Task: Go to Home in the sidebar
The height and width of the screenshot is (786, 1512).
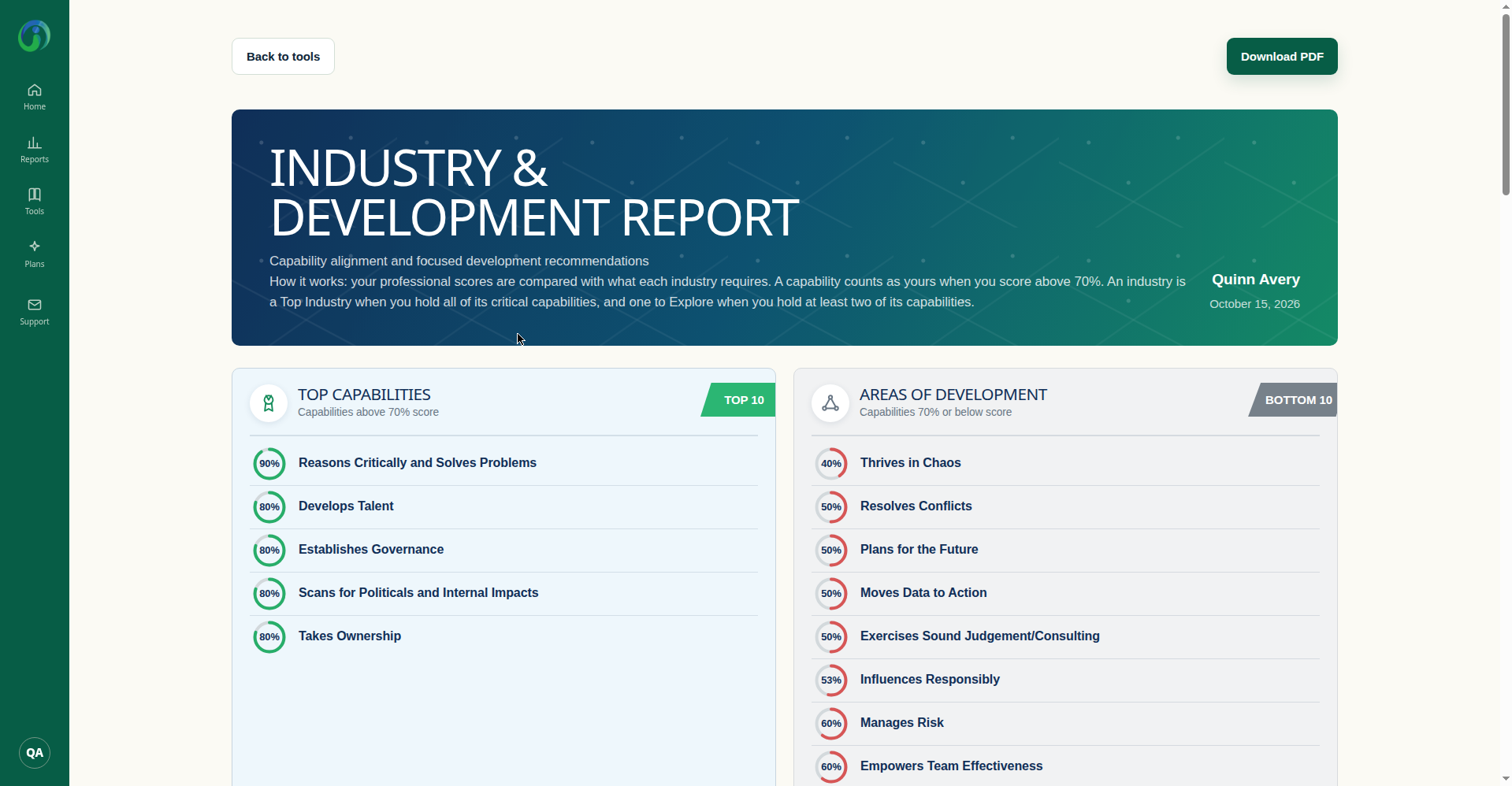Action: pos(35,97)
